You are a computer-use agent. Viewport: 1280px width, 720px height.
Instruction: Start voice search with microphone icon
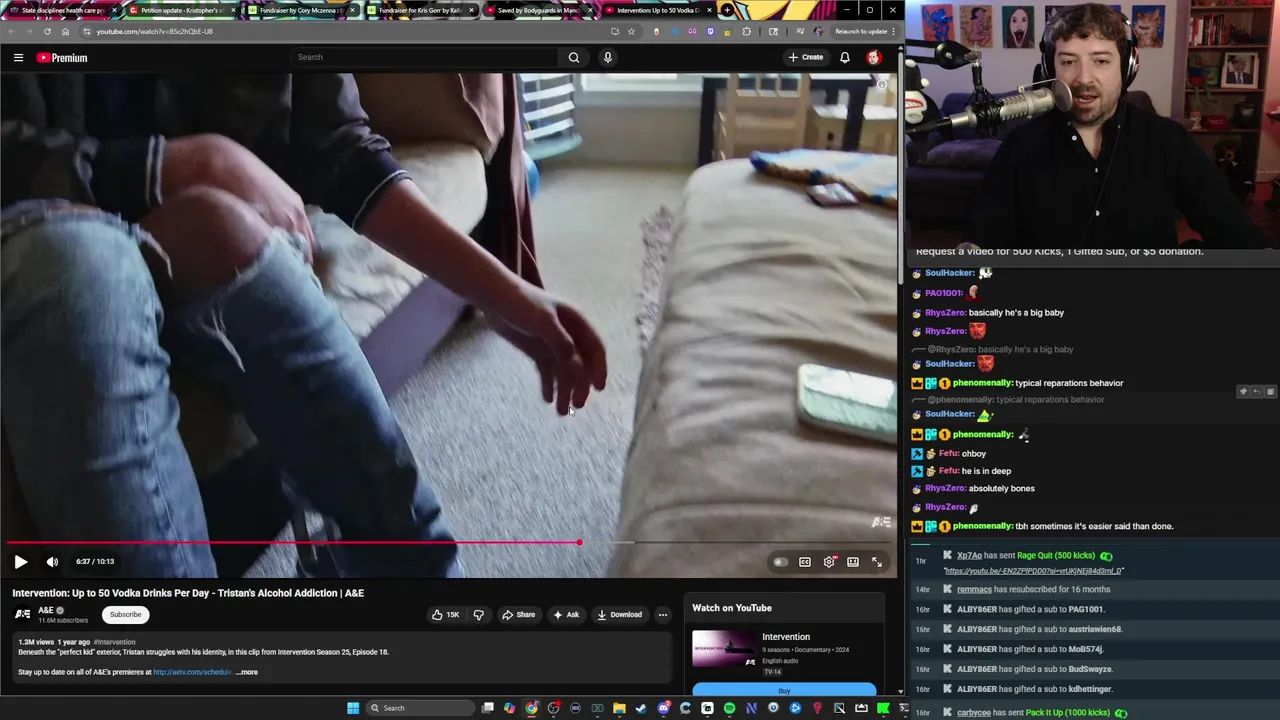607,57
